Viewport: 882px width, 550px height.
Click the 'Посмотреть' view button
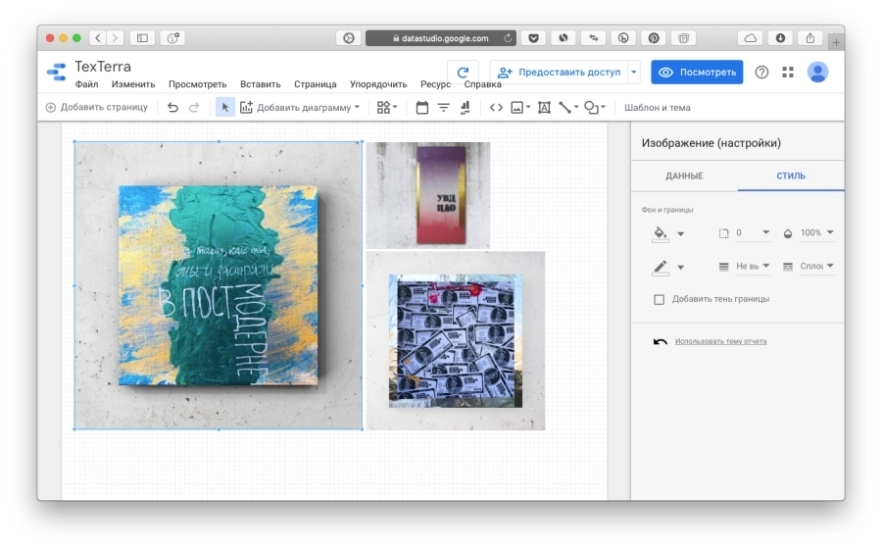pos(697,72)
